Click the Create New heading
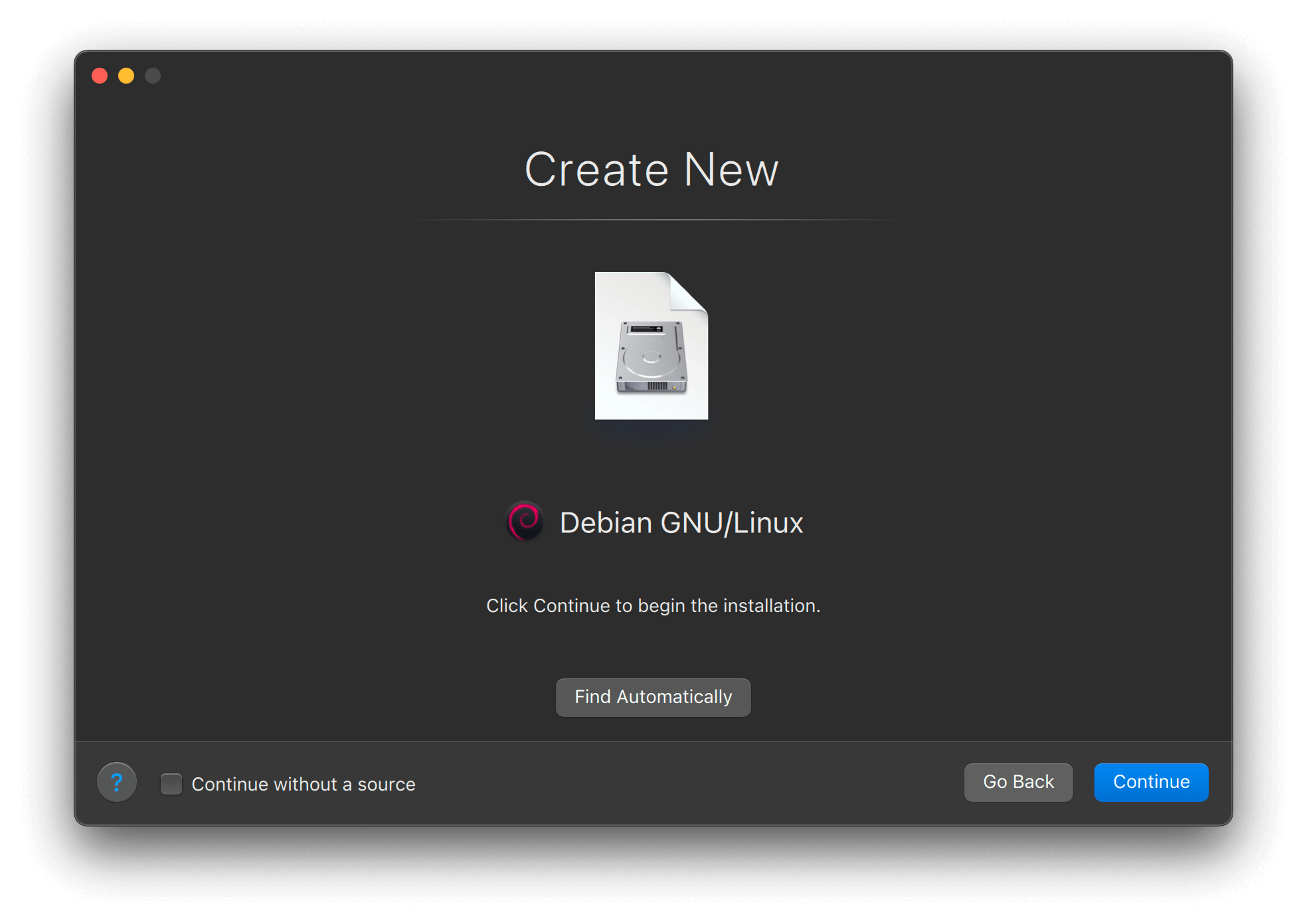Image resolution: width=1307 pixels, height=924 pixels. click(652, 170)
